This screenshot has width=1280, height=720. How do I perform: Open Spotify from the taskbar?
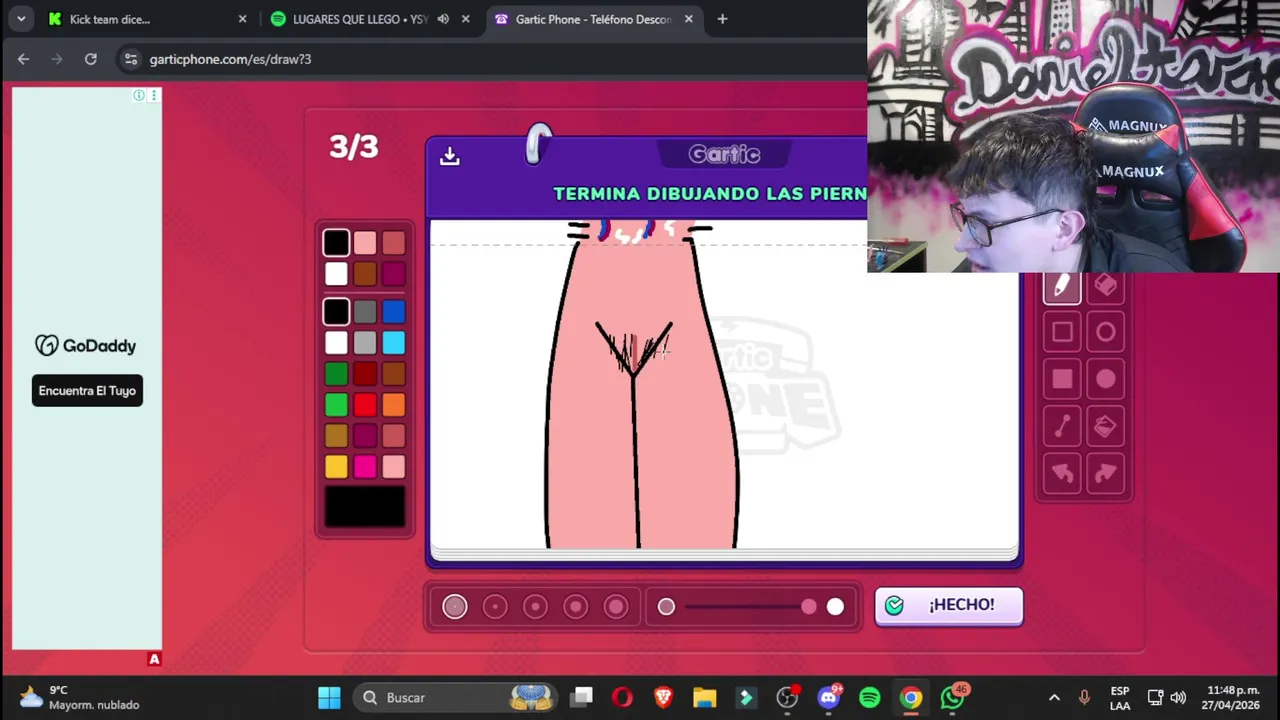(869, 697)
